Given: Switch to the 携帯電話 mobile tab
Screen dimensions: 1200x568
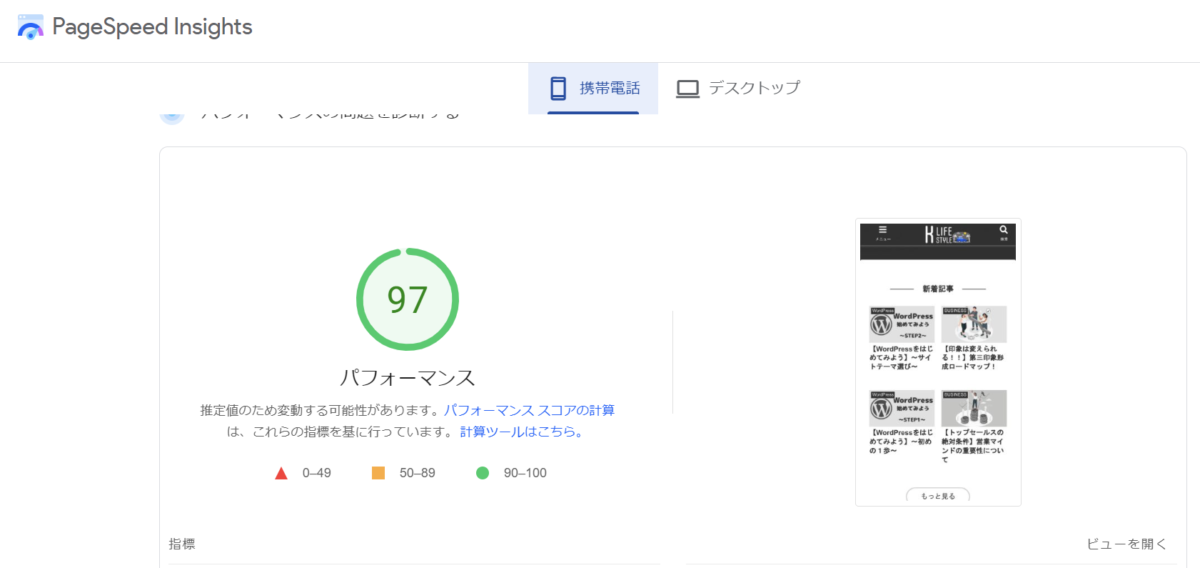Looking at the screenshot, I should tap(593, 88).
